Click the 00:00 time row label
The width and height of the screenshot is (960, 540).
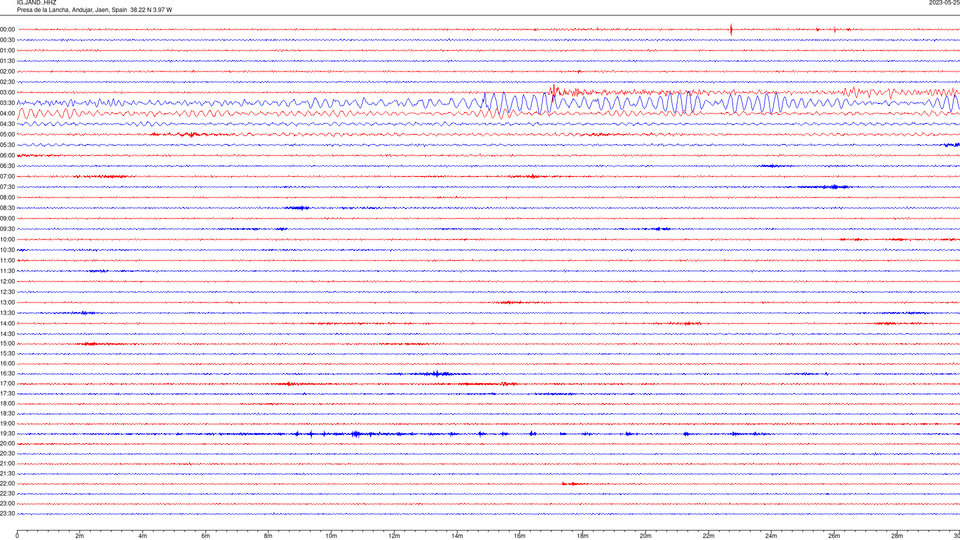(7, 29)
